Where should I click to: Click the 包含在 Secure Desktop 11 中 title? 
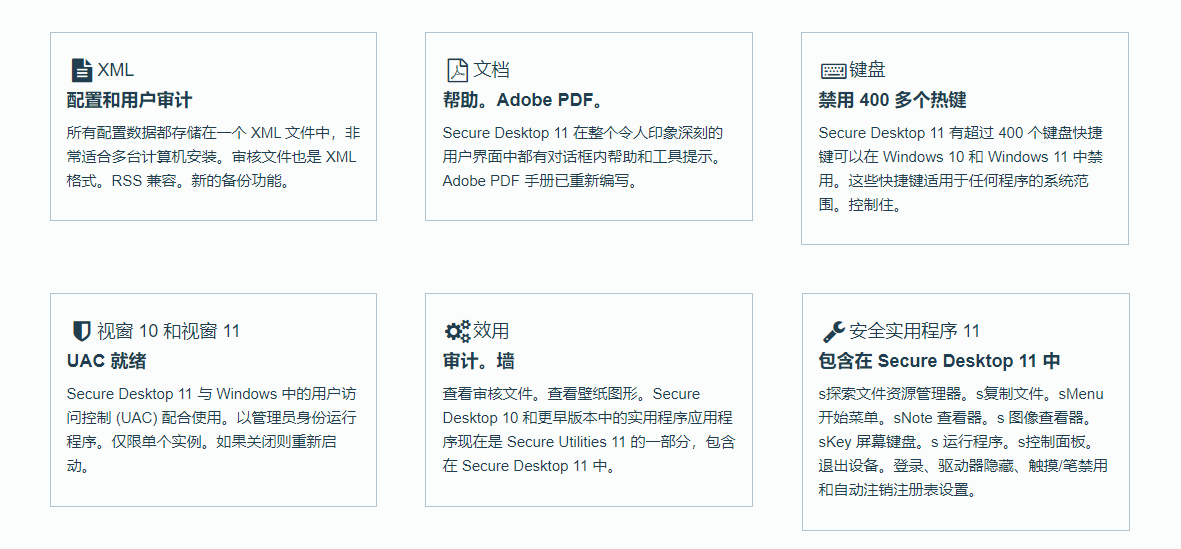[939, 361]
